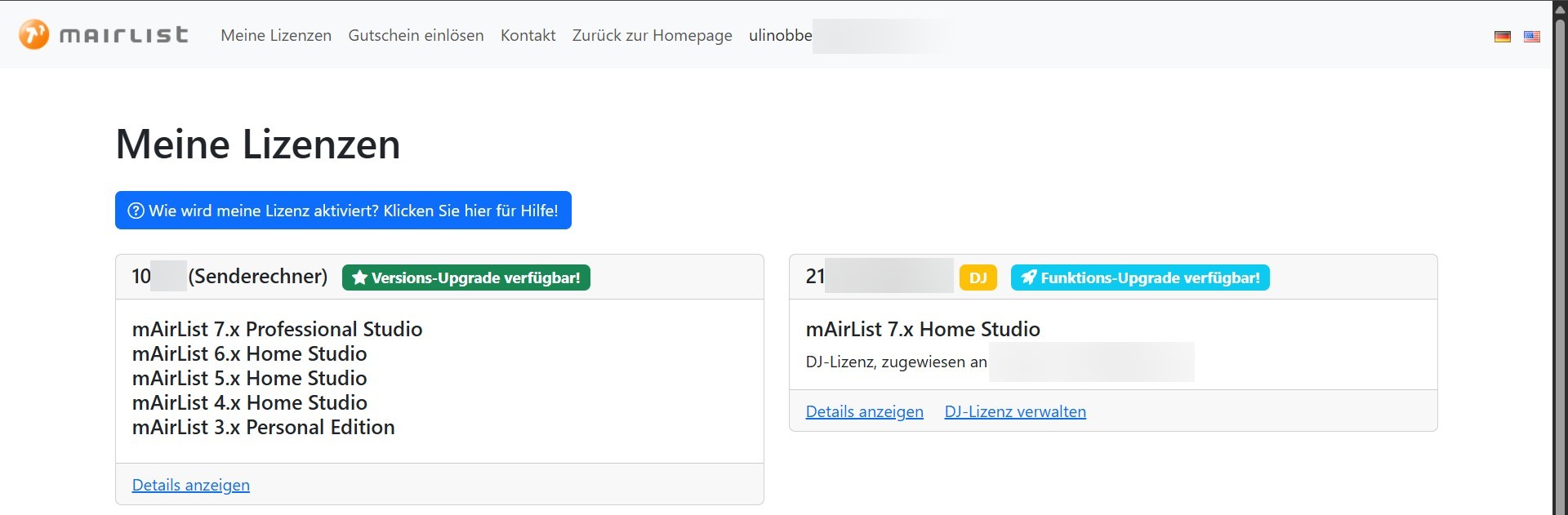Click the Funktions-Upgrade verfügbar badge
Screen dimensions: 1568x515
click(1140, 277)
